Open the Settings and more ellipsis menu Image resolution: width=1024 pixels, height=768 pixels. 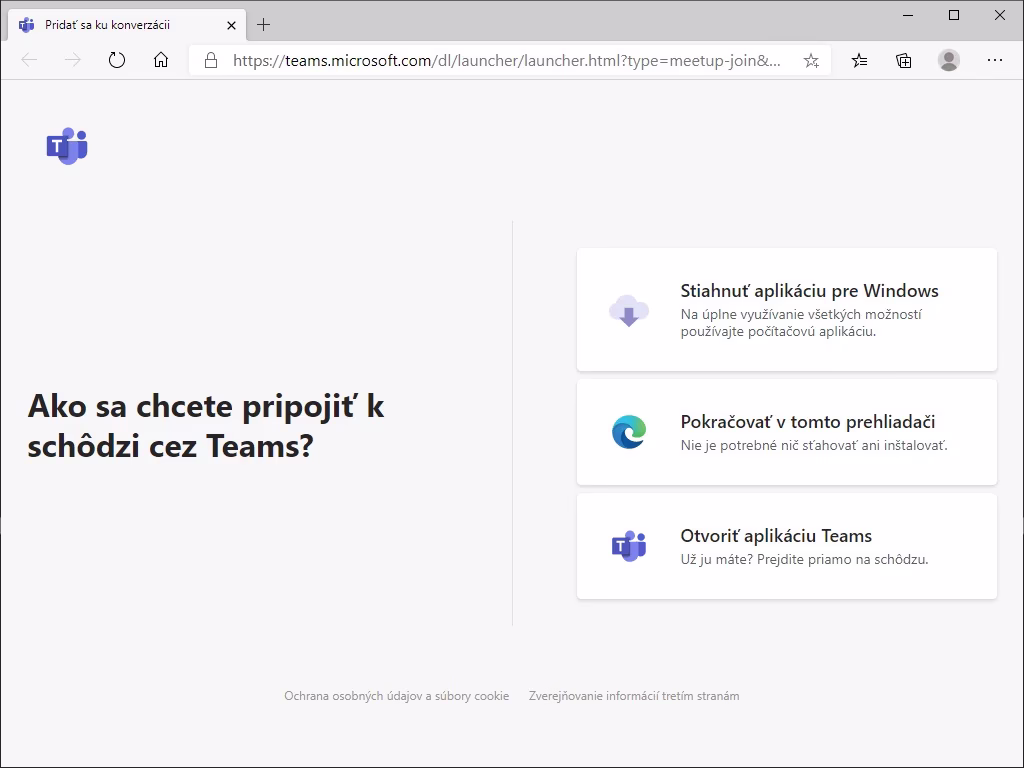[x=995, y=60]
